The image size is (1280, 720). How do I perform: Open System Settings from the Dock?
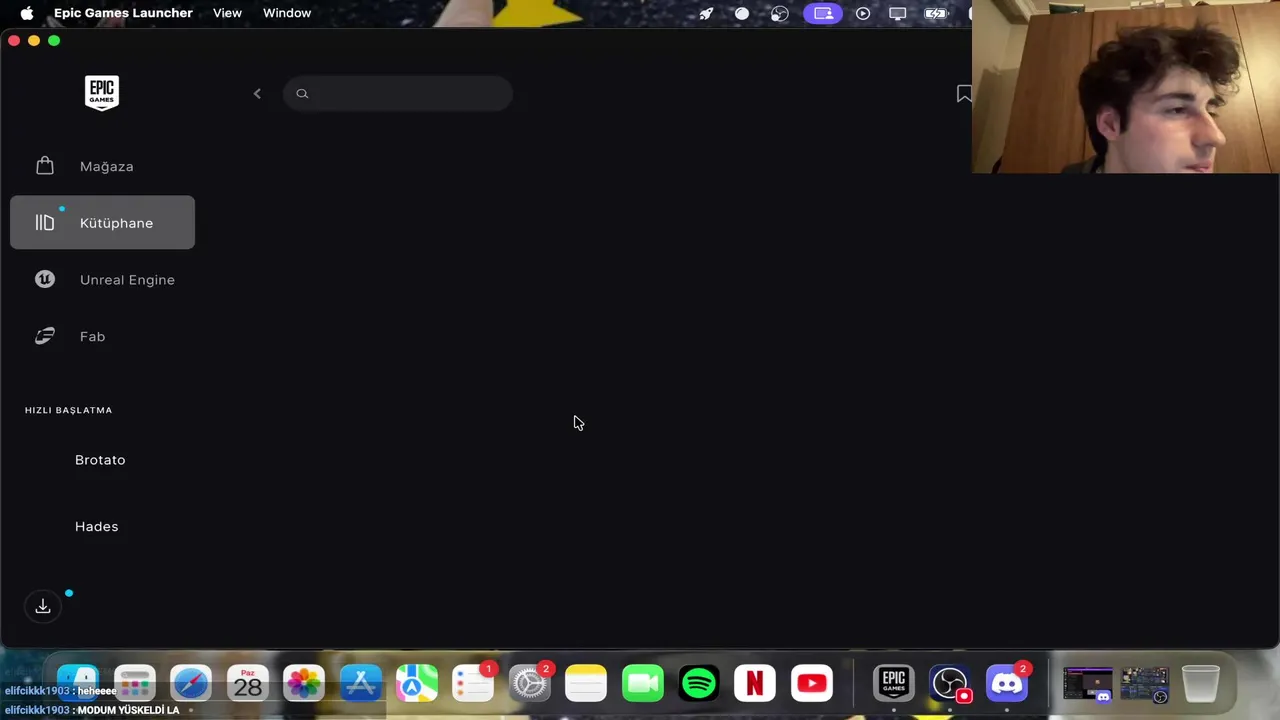click(530, 684)
